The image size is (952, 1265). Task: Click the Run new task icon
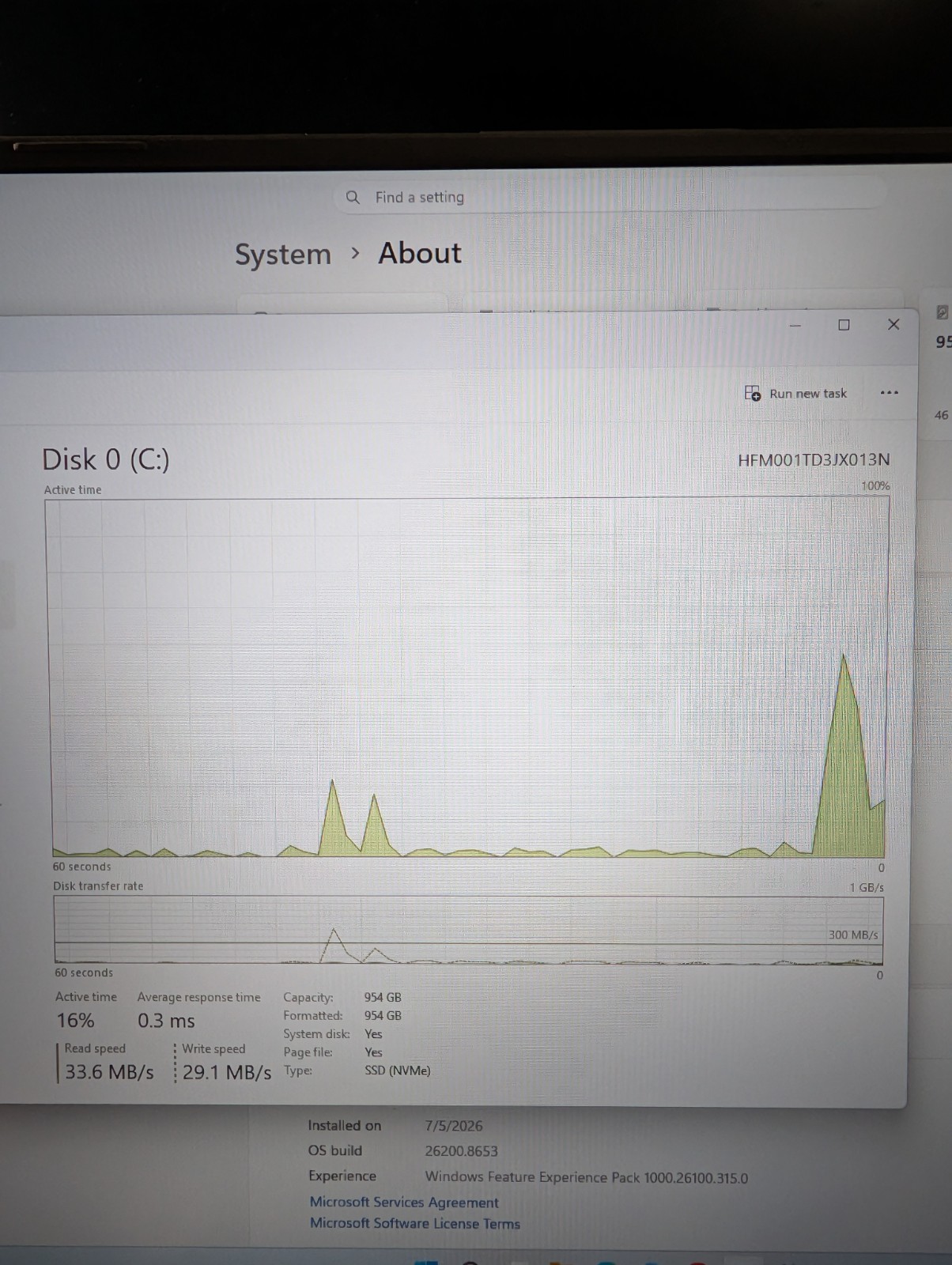753,393
